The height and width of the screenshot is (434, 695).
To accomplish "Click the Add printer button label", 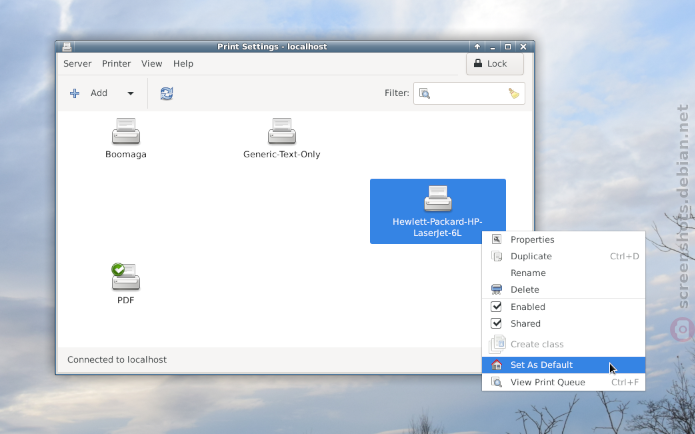I will 99,93.
